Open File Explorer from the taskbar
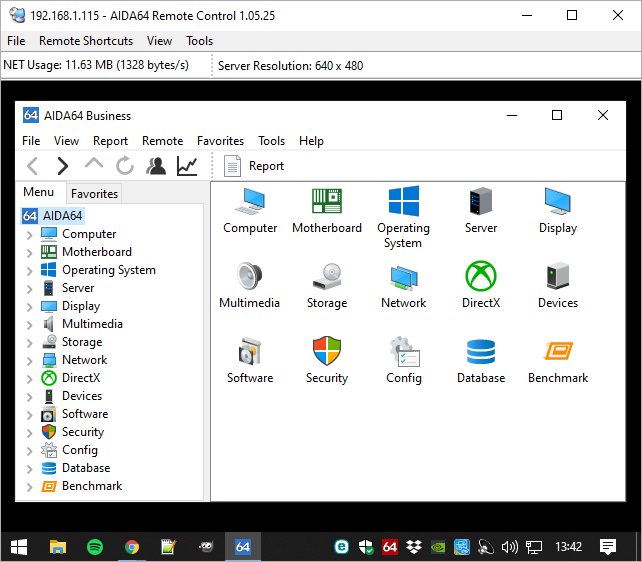 coord(58,547)
